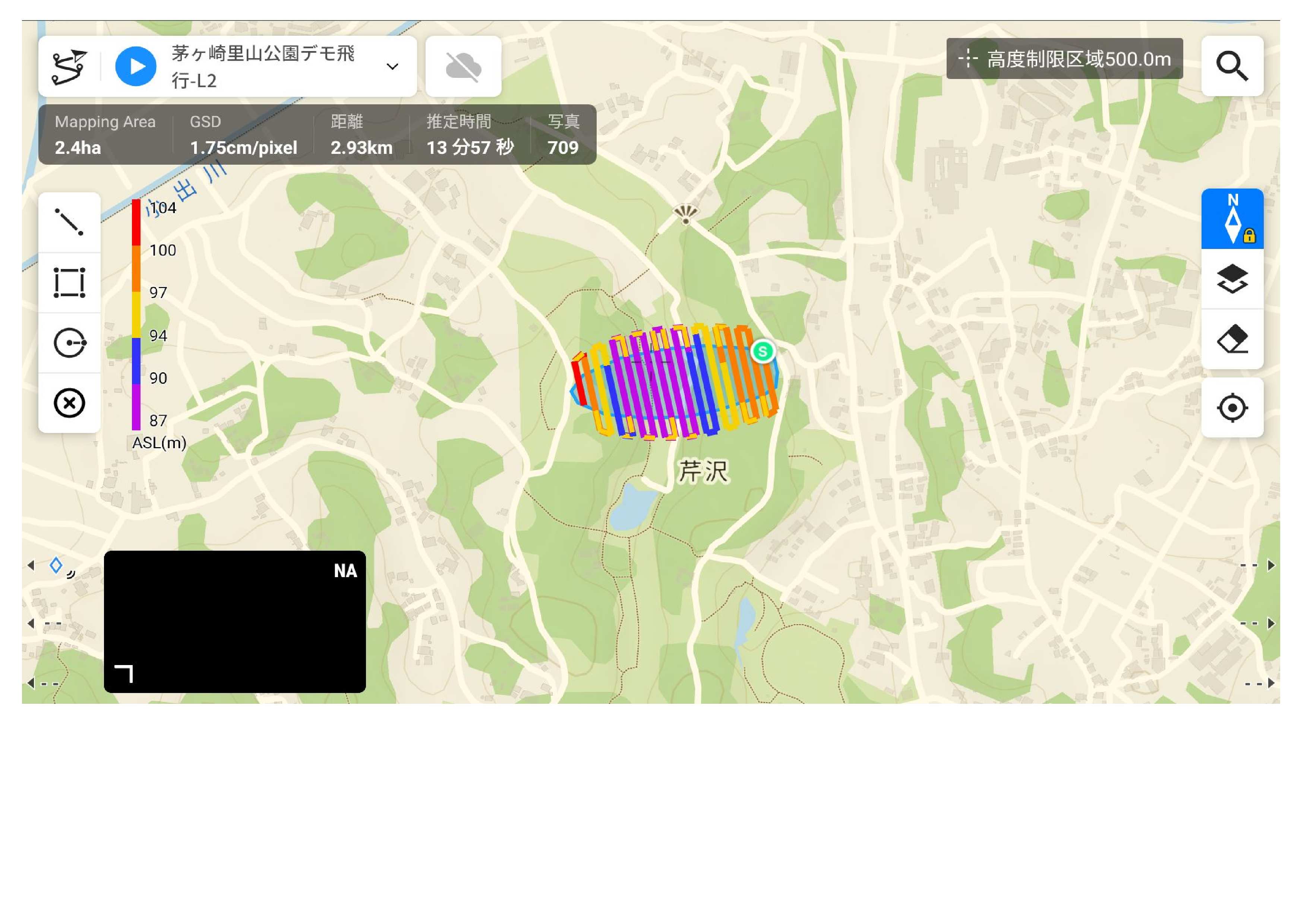This screenshot has height=924, width=1307.
Task: Recenter map with the location target icon
Action: pyautogui.click(x=1232, y=408)
